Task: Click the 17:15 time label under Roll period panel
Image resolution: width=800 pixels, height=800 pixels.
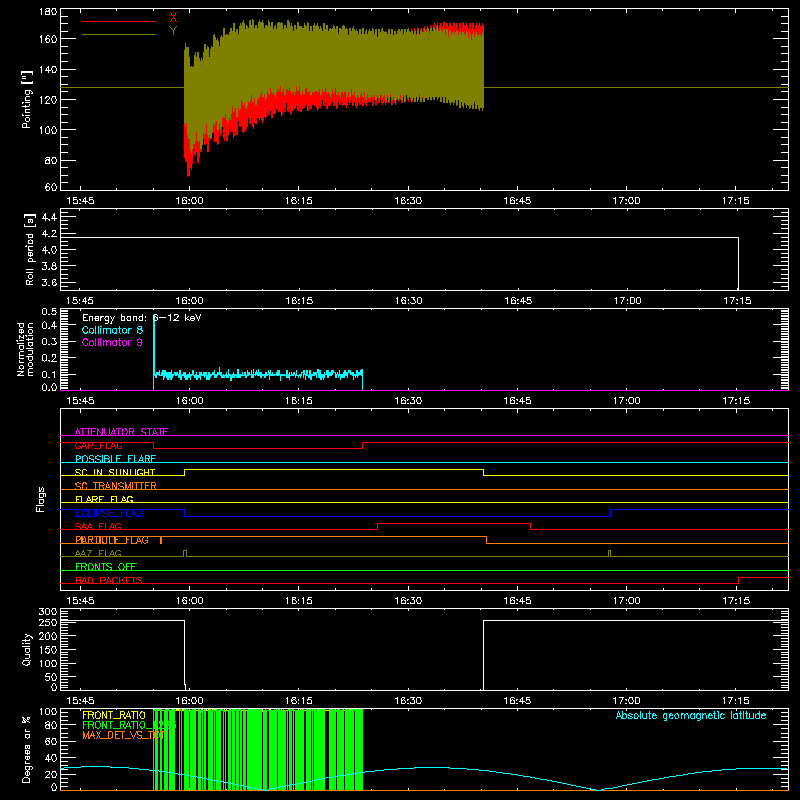Action: (737, 301)
